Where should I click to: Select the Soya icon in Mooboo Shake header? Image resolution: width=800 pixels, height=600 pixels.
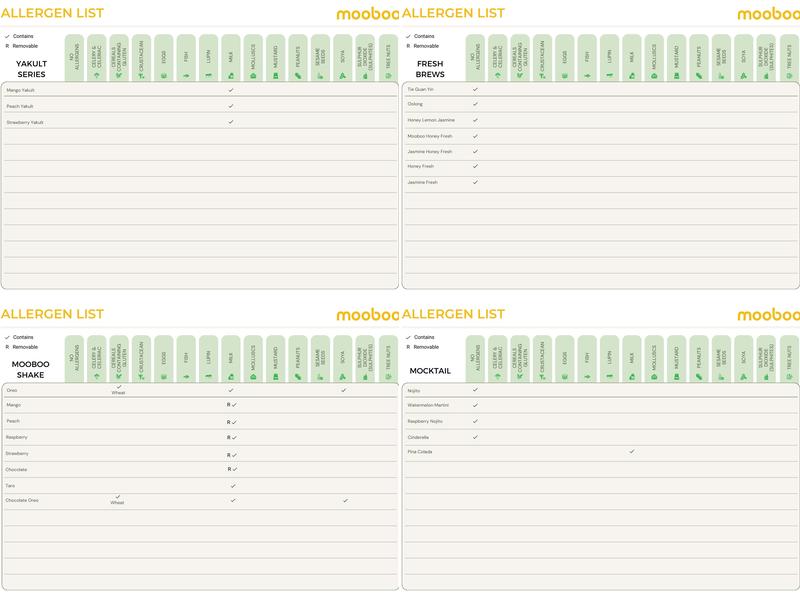click(343, 375)
